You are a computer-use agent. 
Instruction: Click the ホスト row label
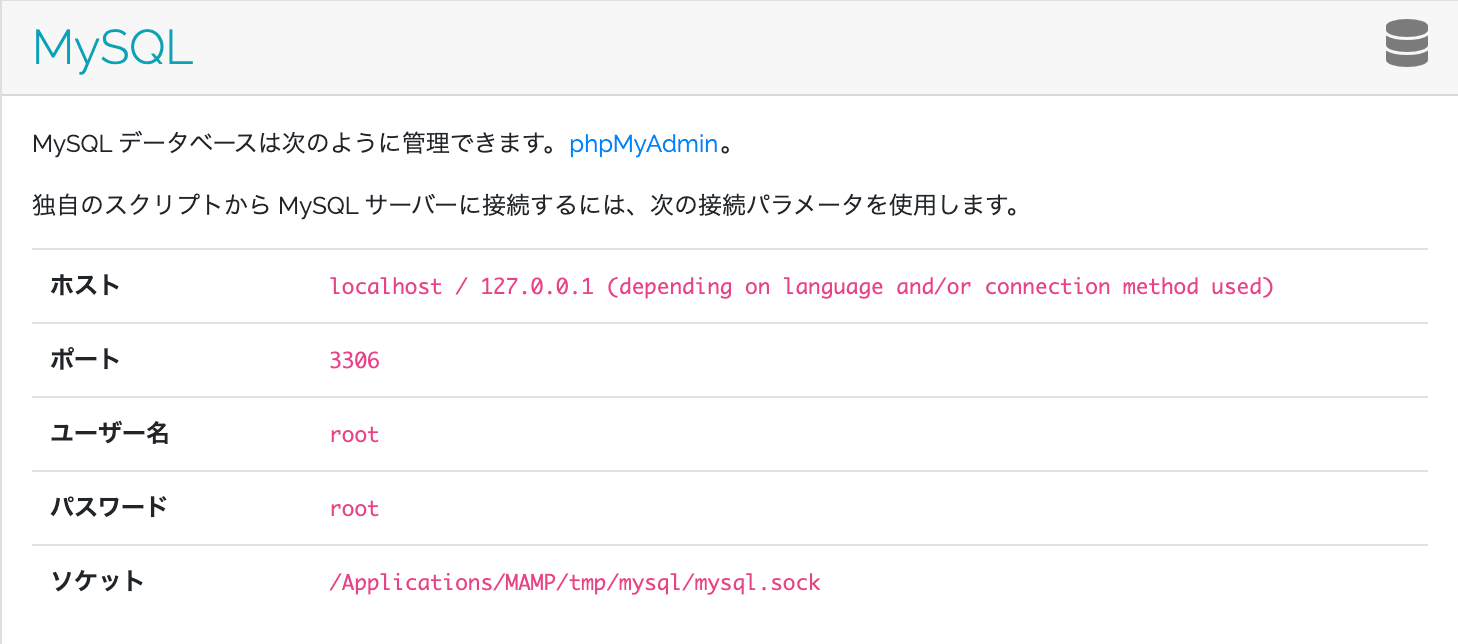(x=85, y=286)
